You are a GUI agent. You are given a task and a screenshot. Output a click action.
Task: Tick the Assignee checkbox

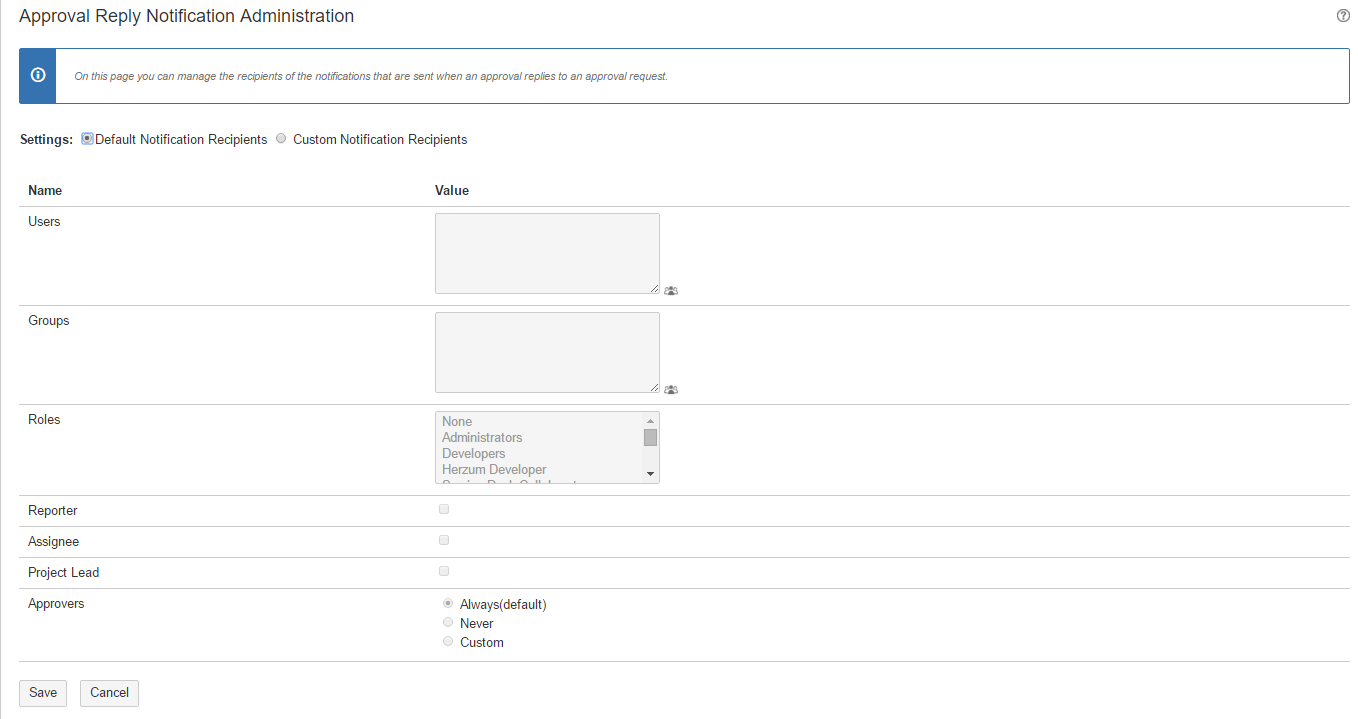click(444, 540)
